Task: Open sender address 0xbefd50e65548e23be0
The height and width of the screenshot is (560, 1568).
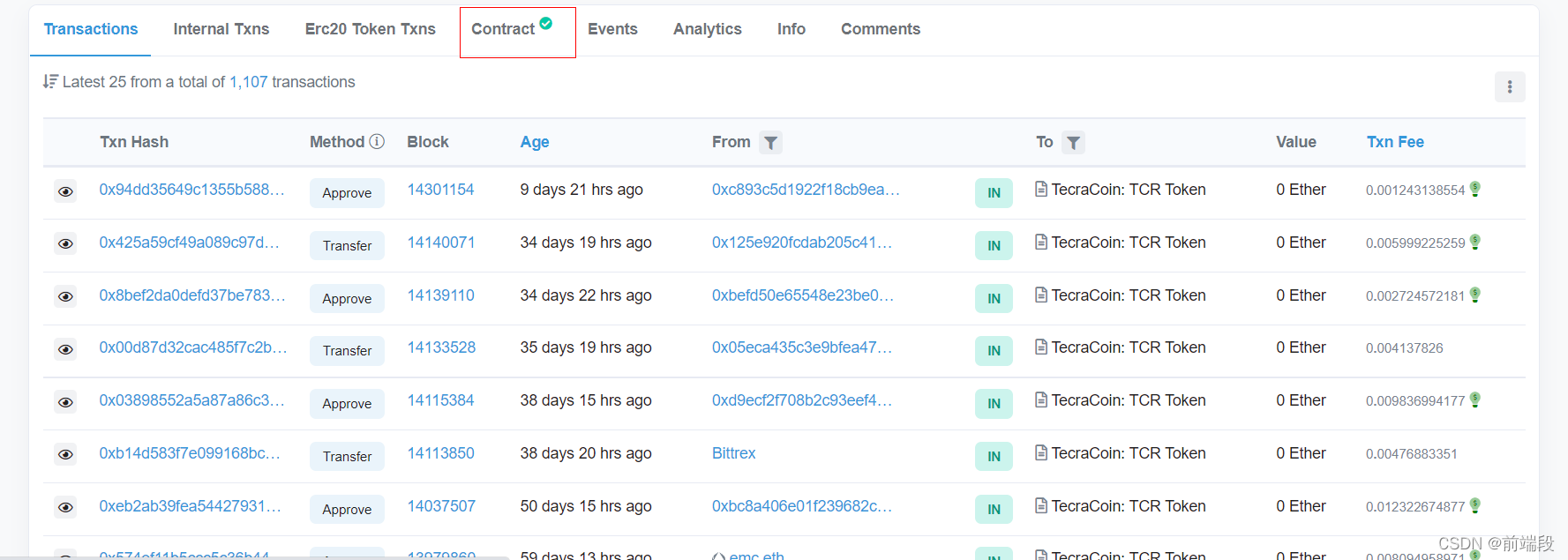Action: [803, 295]
